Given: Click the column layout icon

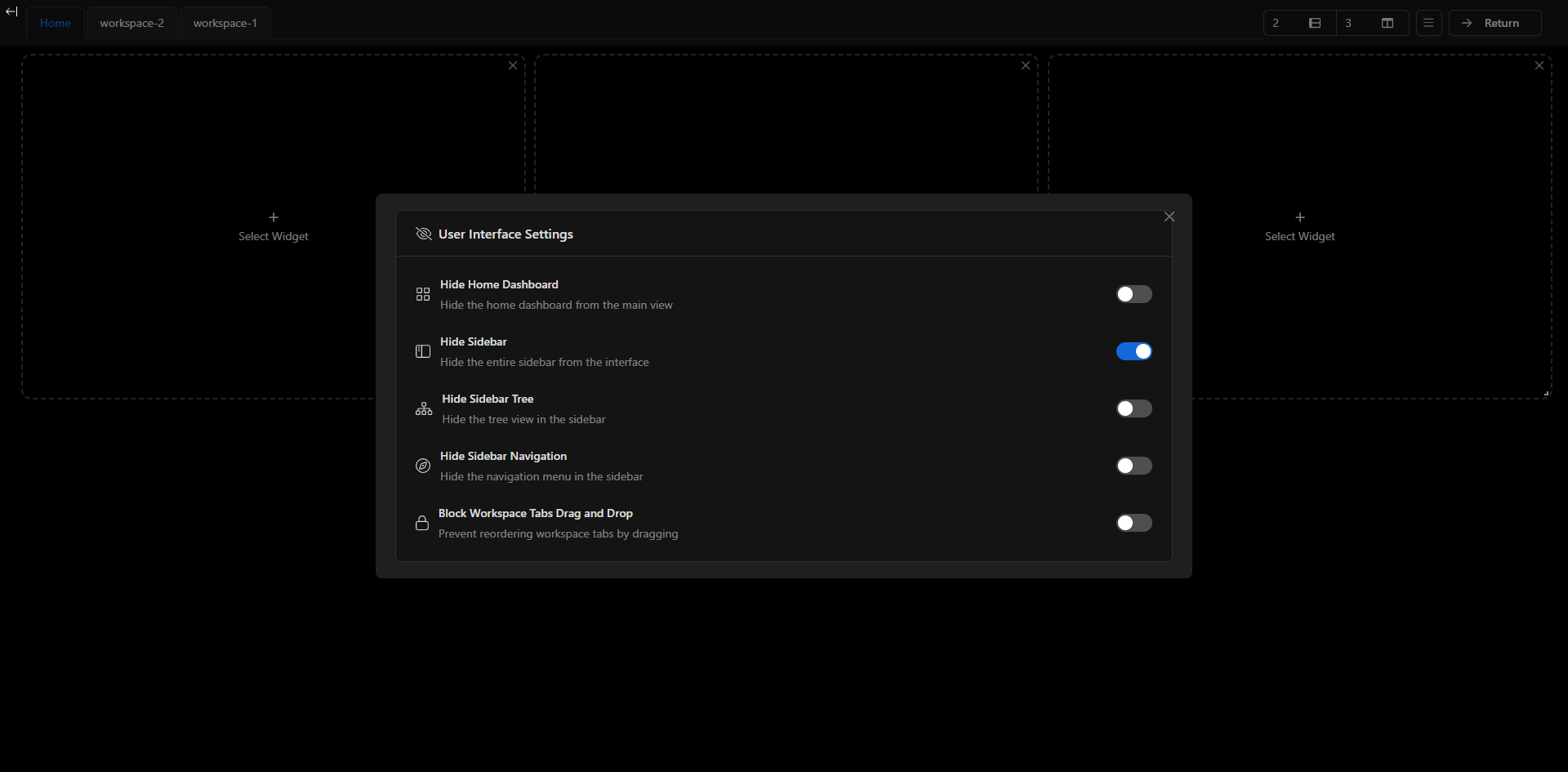Looking at the screenshot, I should tap(1386, 23).
